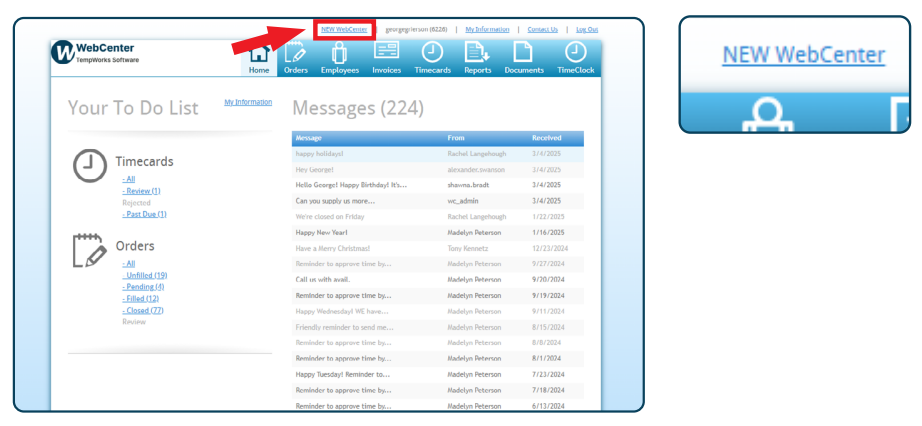Screen dimensions: 922x426
Task: Open the Past Due (1) timecards link
Action: coord(144,214)
